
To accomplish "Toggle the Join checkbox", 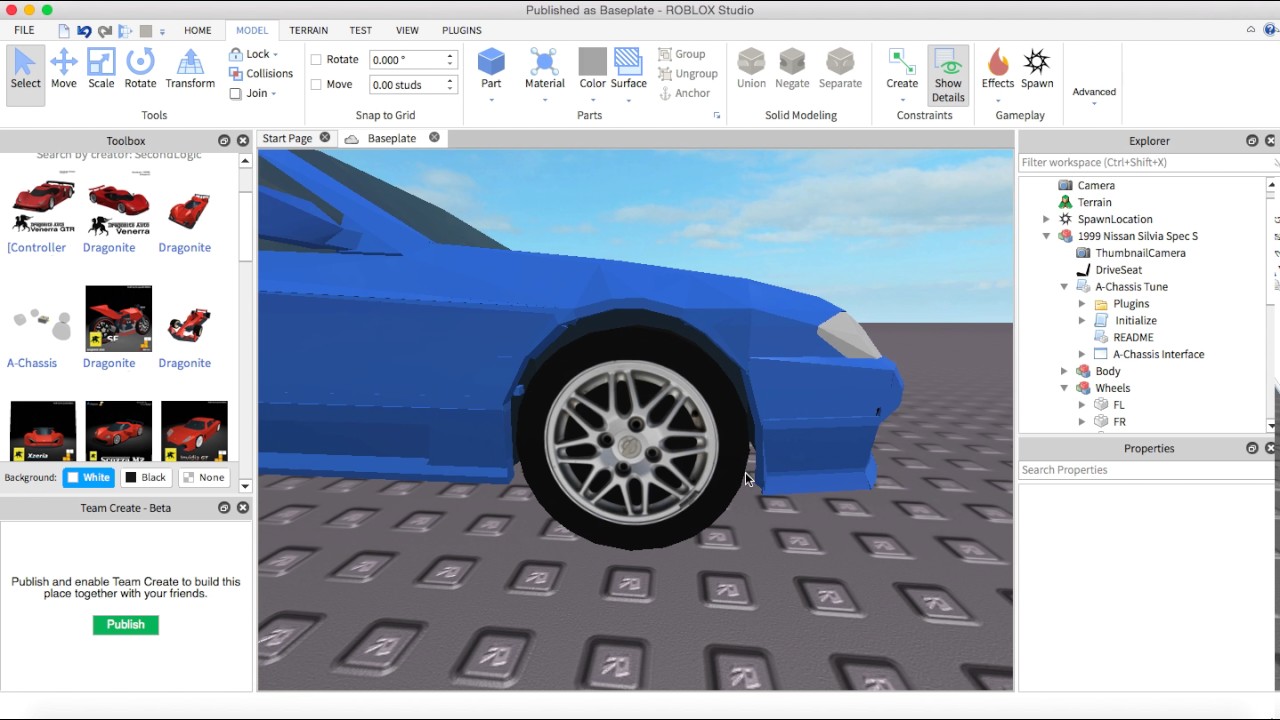I will point(235,94).
